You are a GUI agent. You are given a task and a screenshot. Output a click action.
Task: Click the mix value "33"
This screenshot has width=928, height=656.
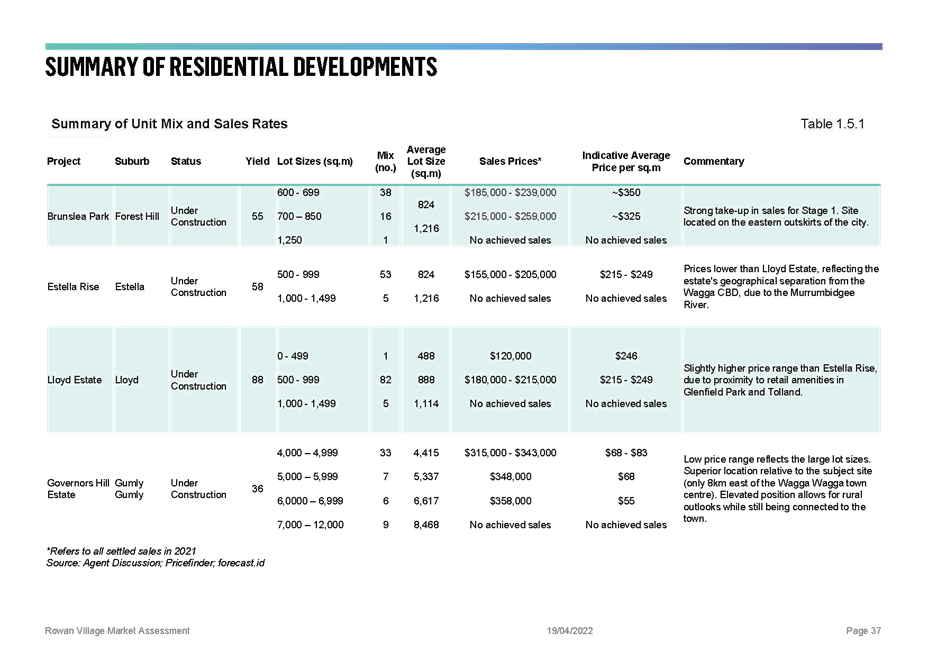385,453
